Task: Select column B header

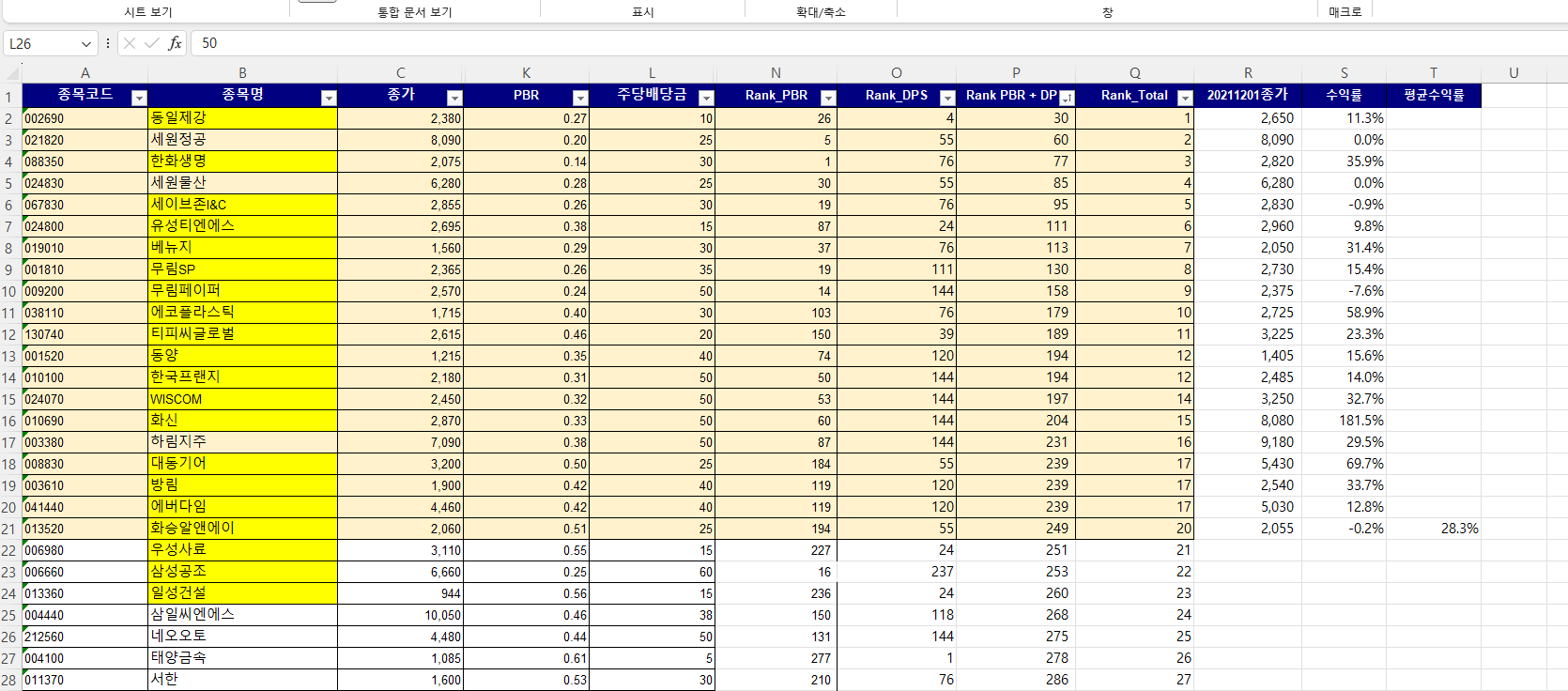Action: [x=242, y=73]
